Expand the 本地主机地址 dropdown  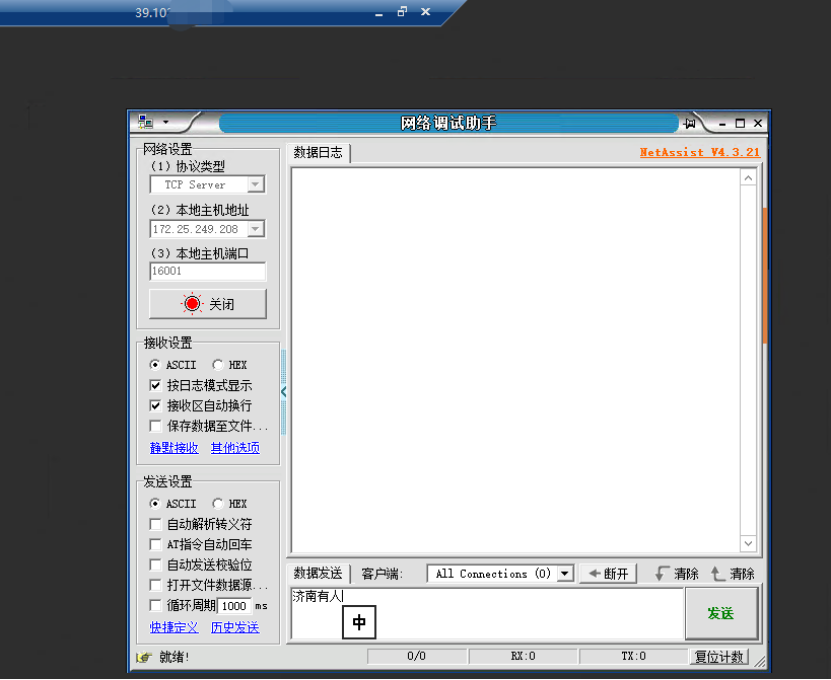click(255, 229)
